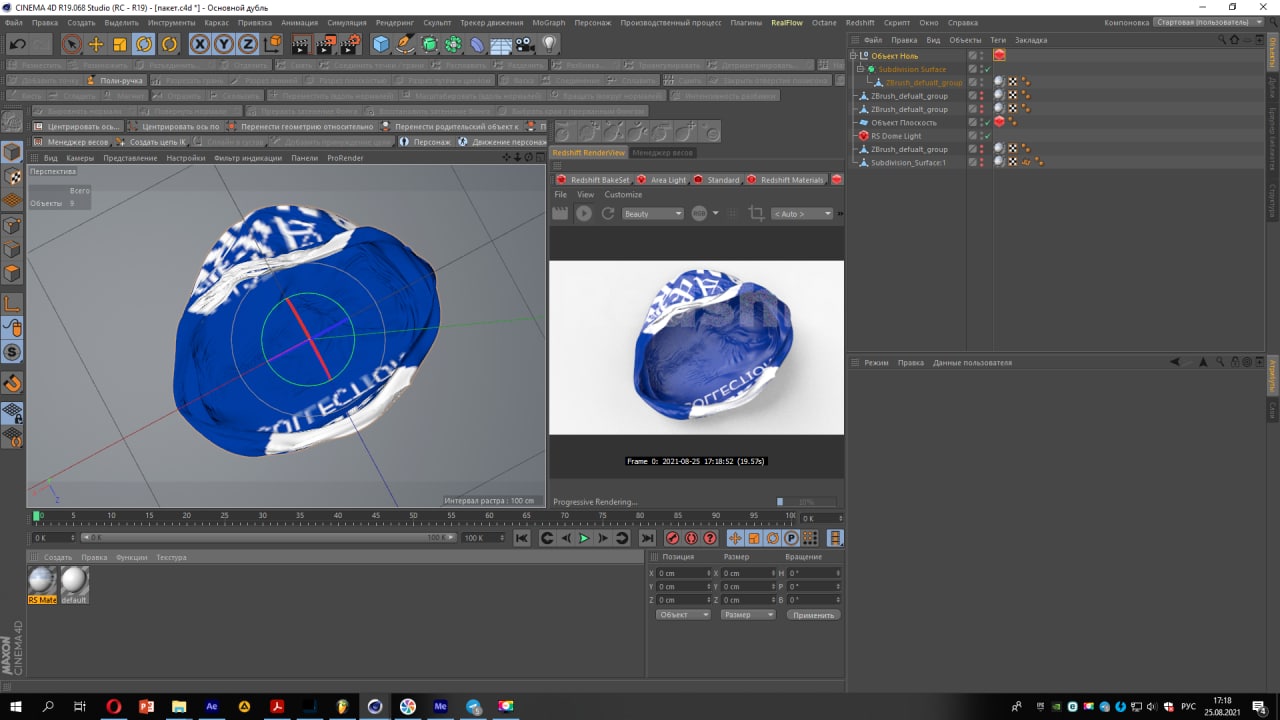Play animation forward

tap(584, 538)
